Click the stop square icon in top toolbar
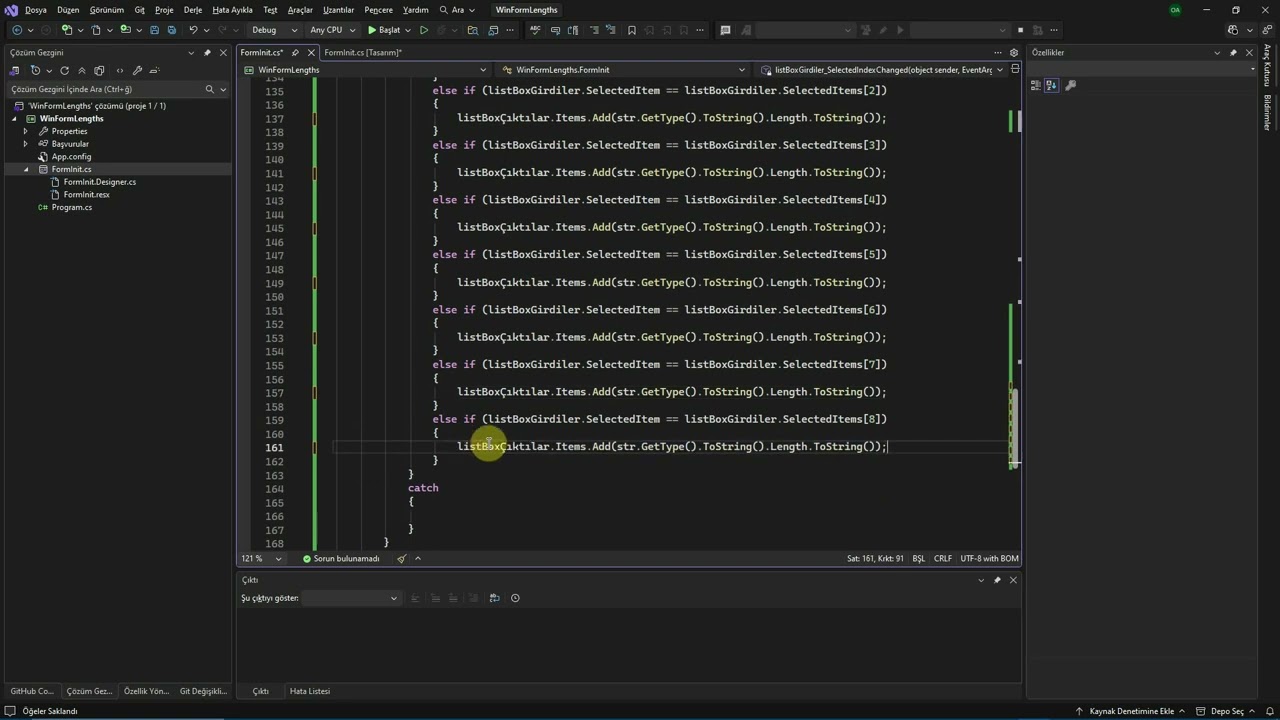The height and width of the screenshot is (720, 1280). coord(1020,30)
